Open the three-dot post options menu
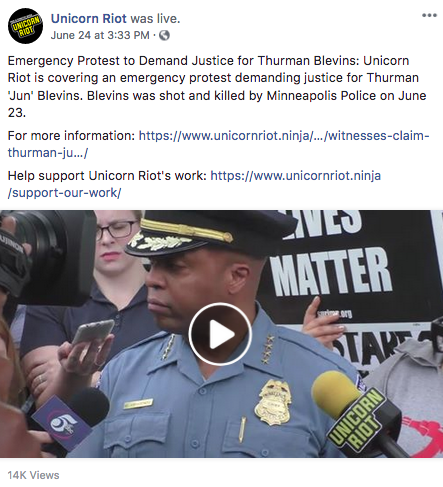The width and height of the screenshot is (443, 487). (x=429, y=15)
